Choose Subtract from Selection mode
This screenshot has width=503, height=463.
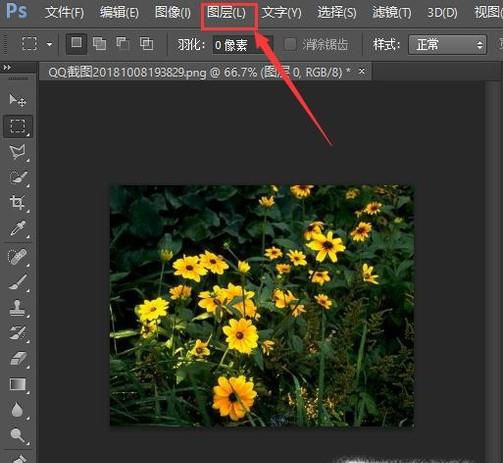pos(123,44)
